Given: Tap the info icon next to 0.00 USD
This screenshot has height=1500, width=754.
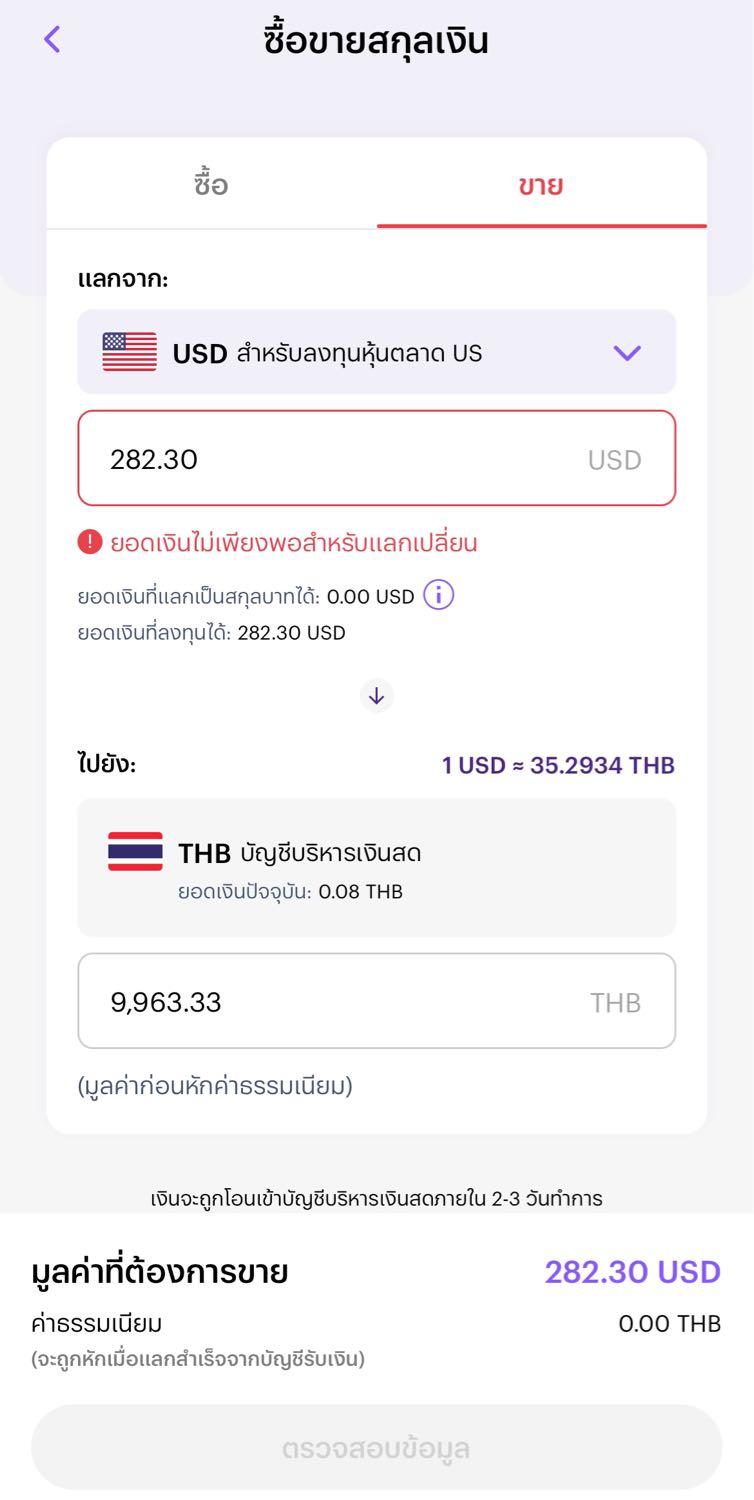Looking at the screenshot, I should [x=439, y=596].
